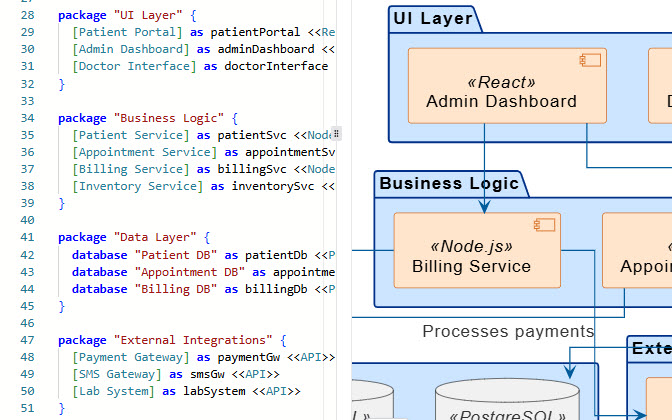Click the closing brace on line 45
Image resolution: width=672 pixels, height=420 pixels.
click(62, 306)
